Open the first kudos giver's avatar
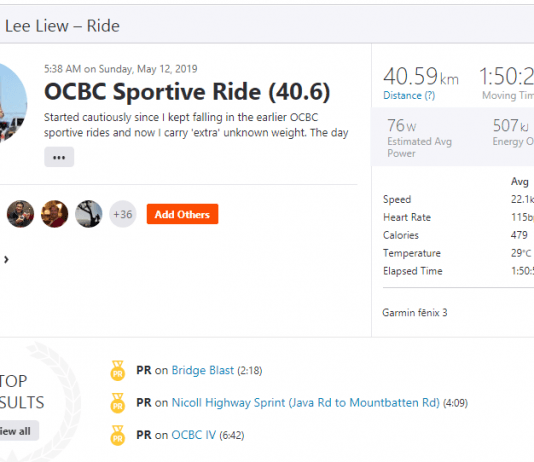This screenshot has height=462, width=534. 20,214
